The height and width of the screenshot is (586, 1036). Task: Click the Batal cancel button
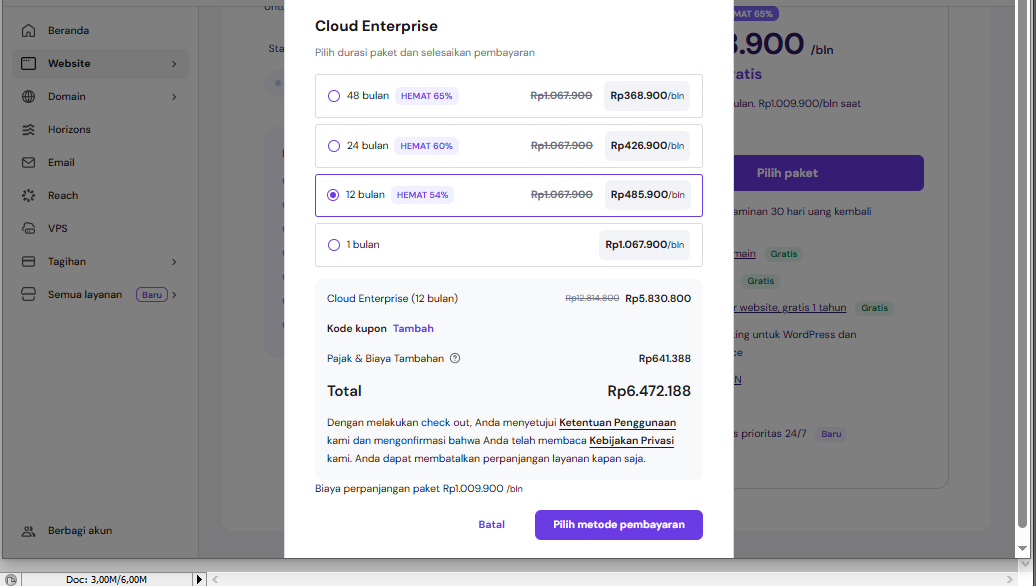491,525
